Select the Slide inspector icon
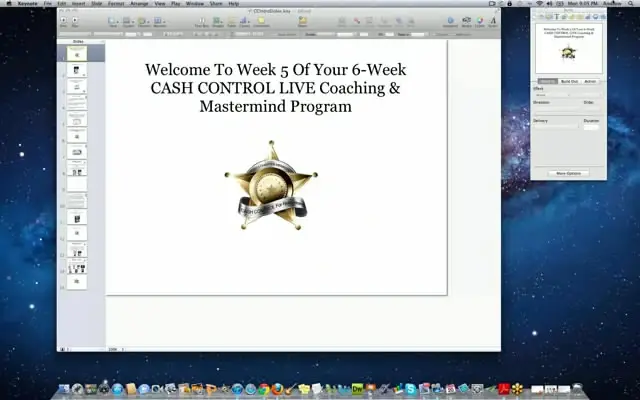640x400 pixels. (x=541, y=17)
